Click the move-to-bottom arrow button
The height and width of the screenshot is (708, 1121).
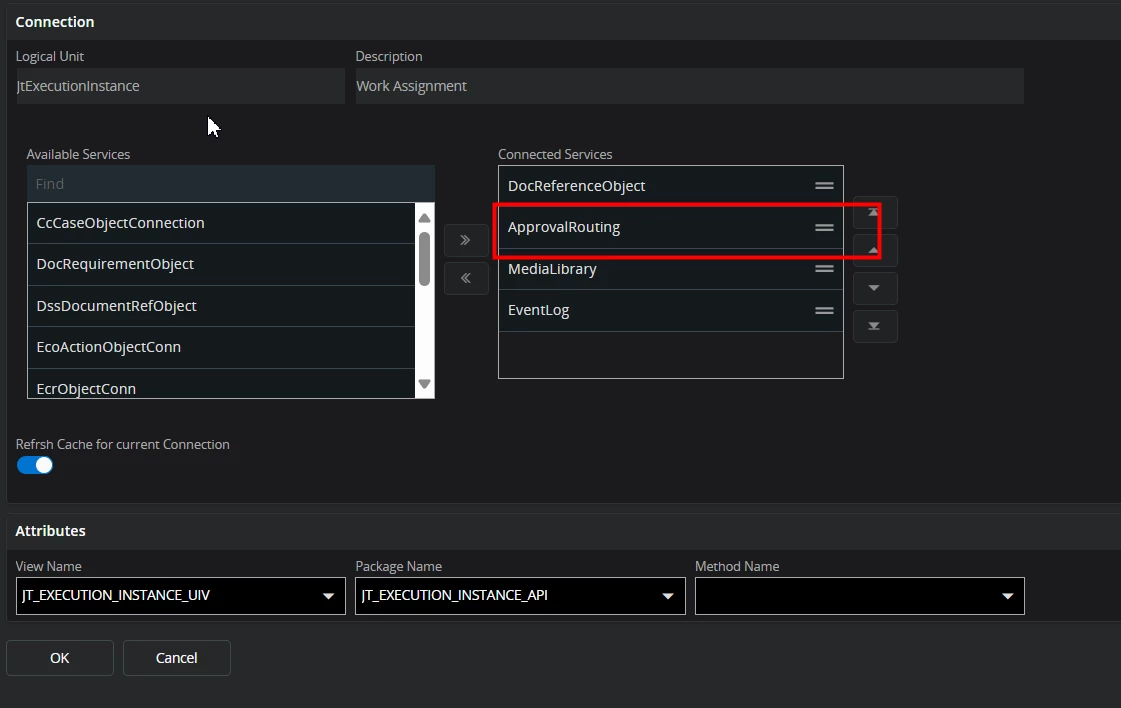point(875,326)
